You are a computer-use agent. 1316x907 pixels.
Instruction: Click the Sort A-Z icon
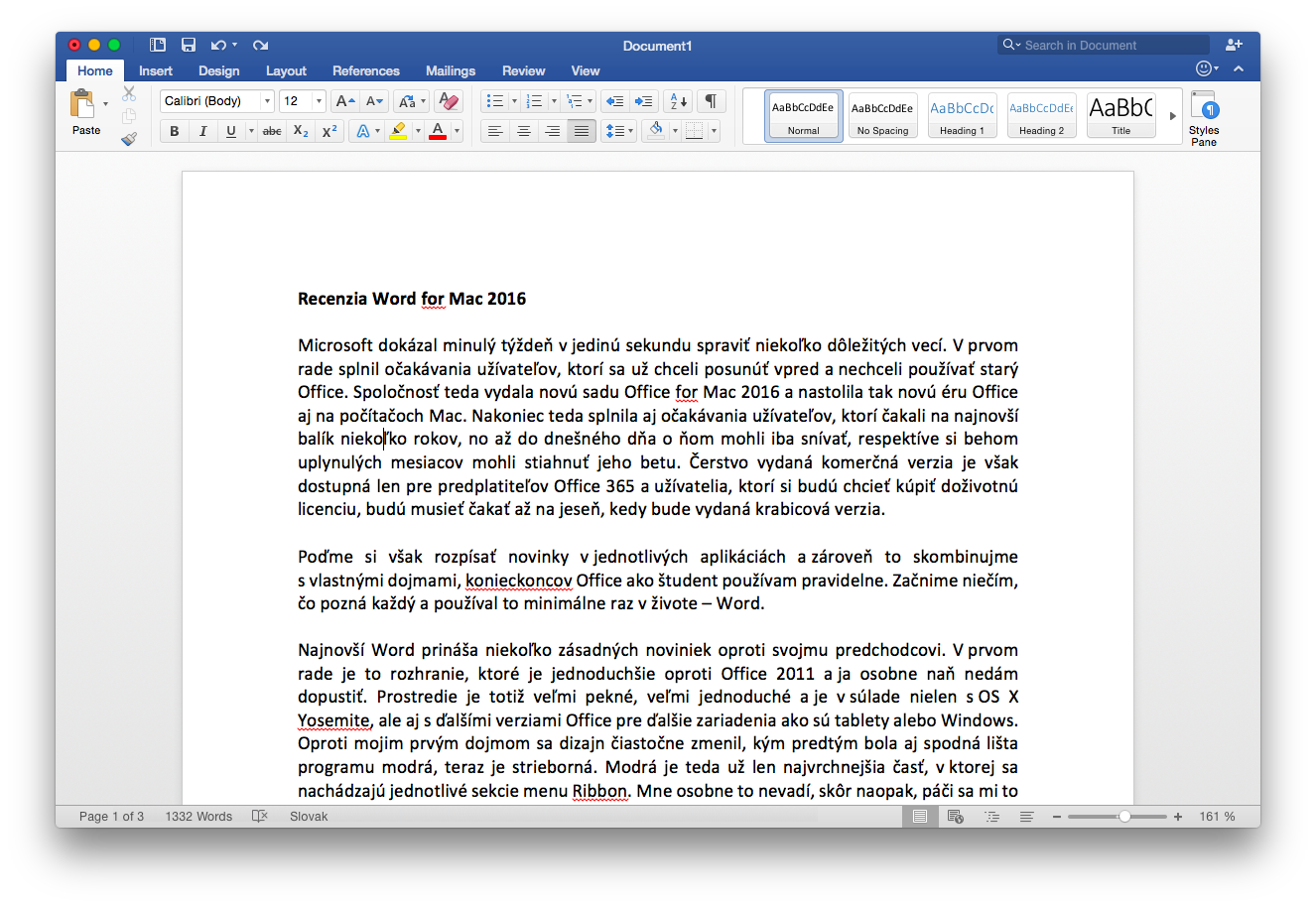pos(679,101)
